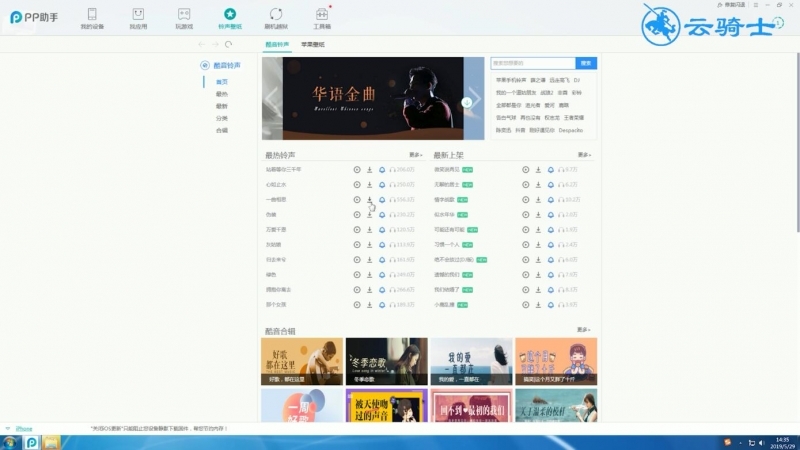Open the 我的爱一直都在 album thumbnail
Viewport: 800px width, 450px height.
[471, 361]
